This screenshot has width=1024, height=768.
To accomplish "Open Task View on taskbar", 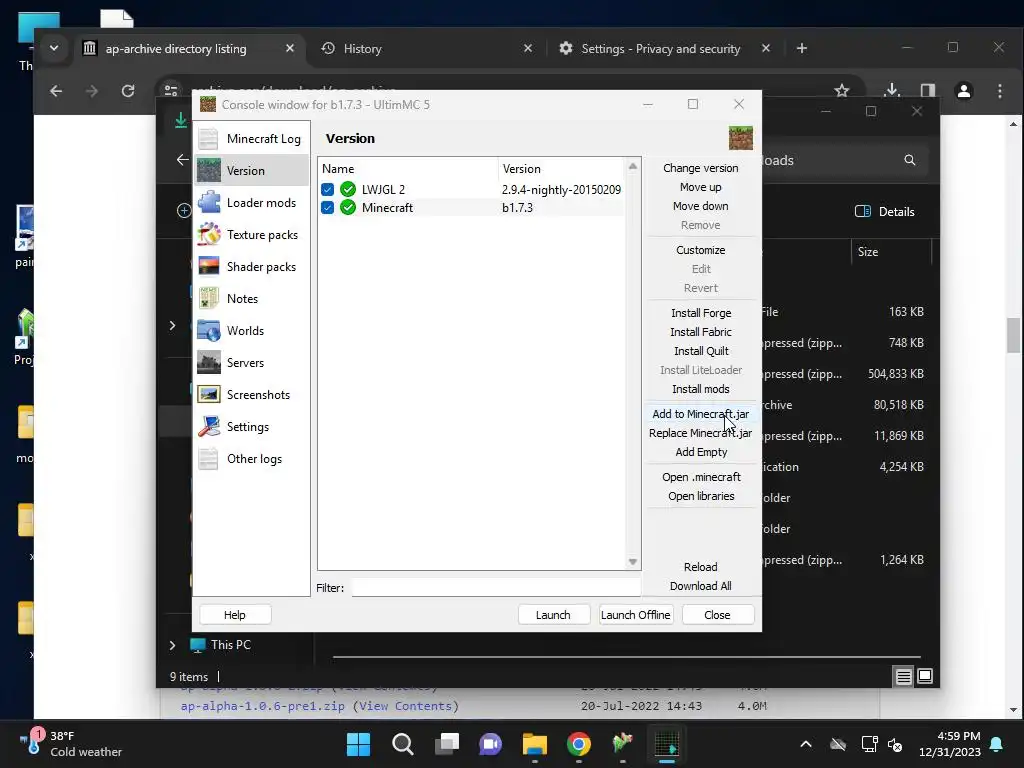I will pos(447,744).
